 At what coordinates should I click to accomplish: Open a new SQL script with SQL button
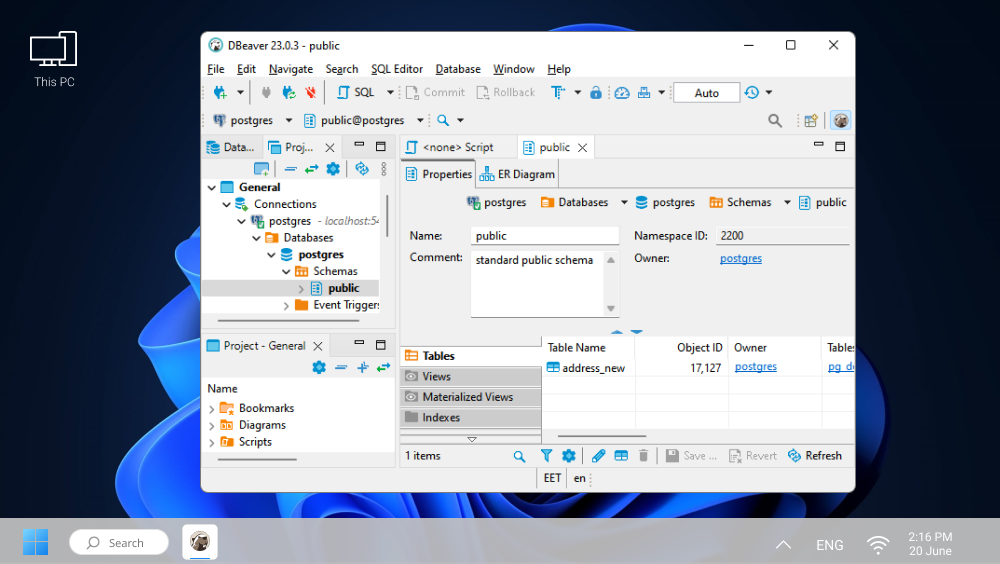click(356, 93)
